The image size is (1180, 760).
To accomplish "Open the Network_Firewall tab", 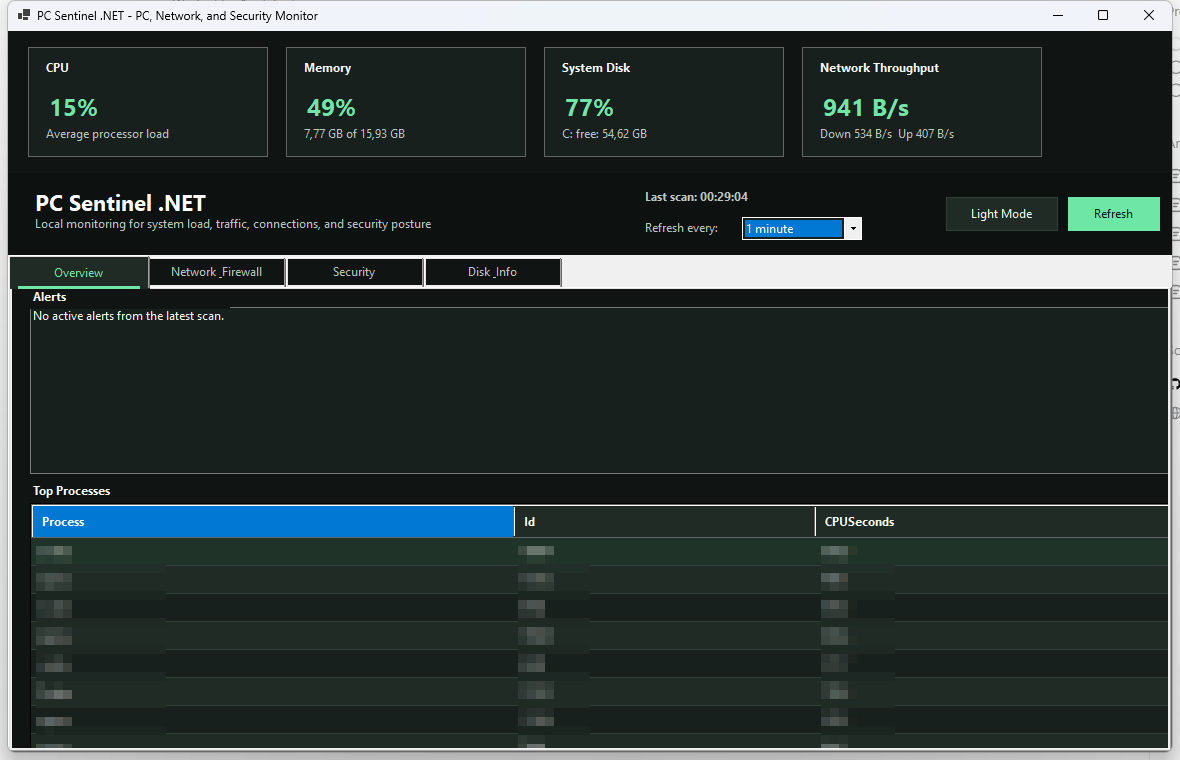I will click(217, 272).
